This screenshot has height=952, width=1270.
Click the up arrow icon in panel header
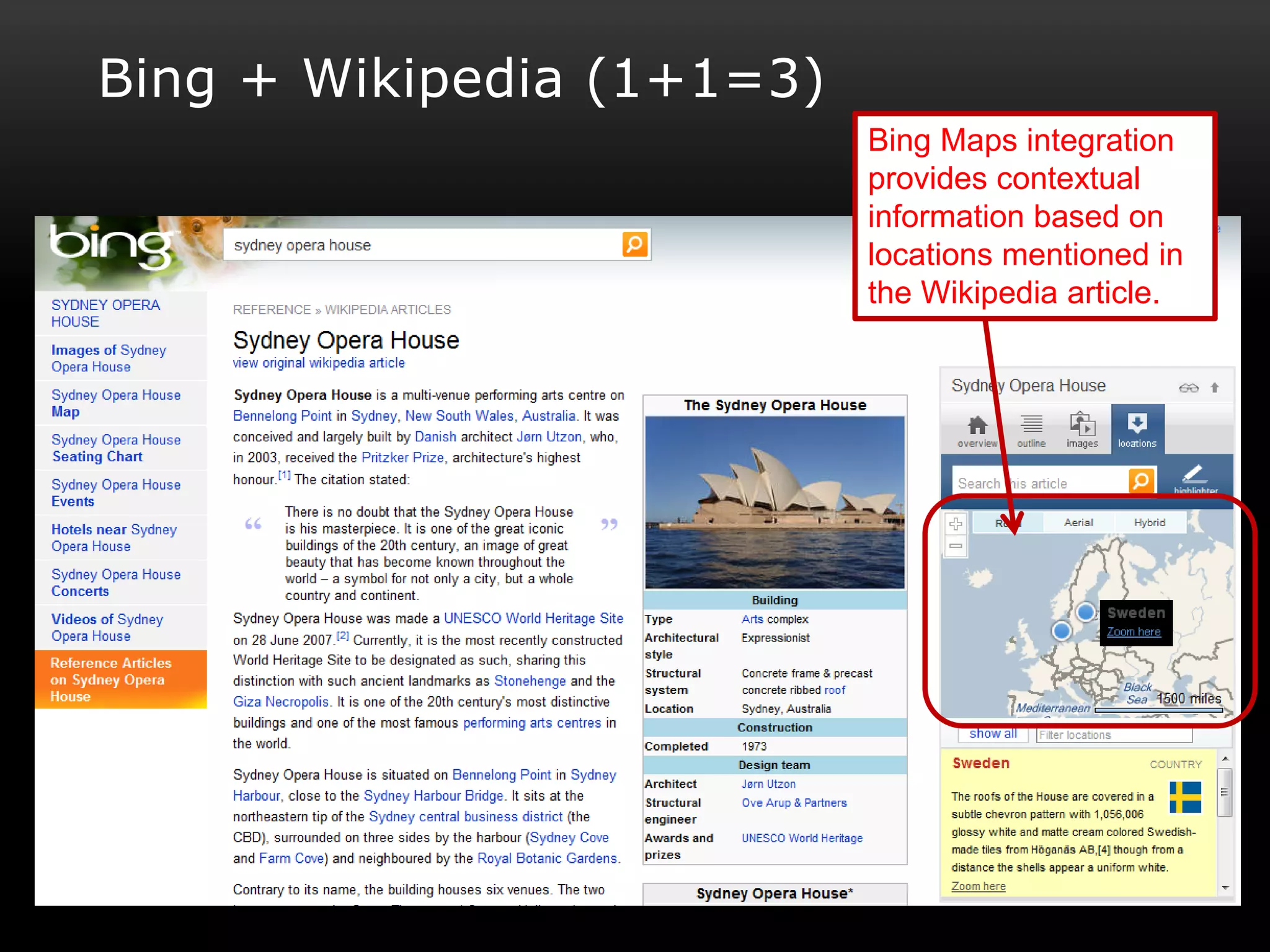pyautogui.click(x=1215, y=388)
